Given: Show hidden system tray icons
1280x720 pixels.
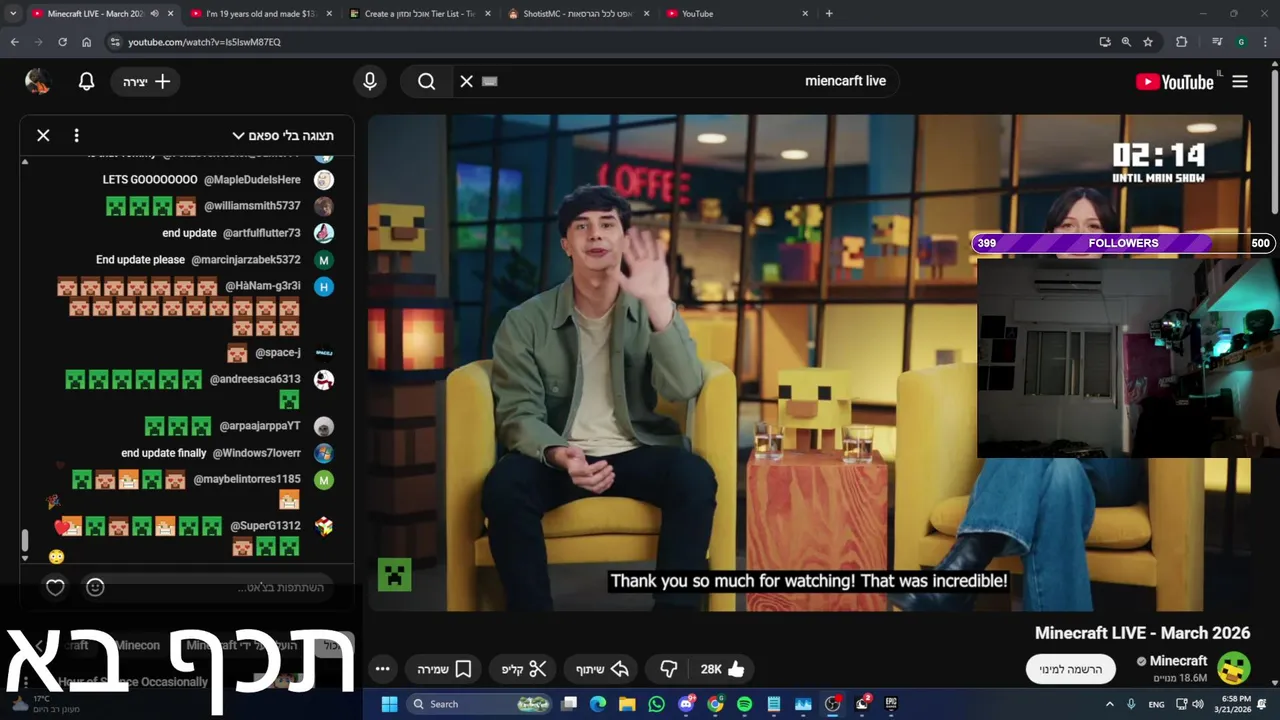Looking at the screenshot, I should (1110, 704).
